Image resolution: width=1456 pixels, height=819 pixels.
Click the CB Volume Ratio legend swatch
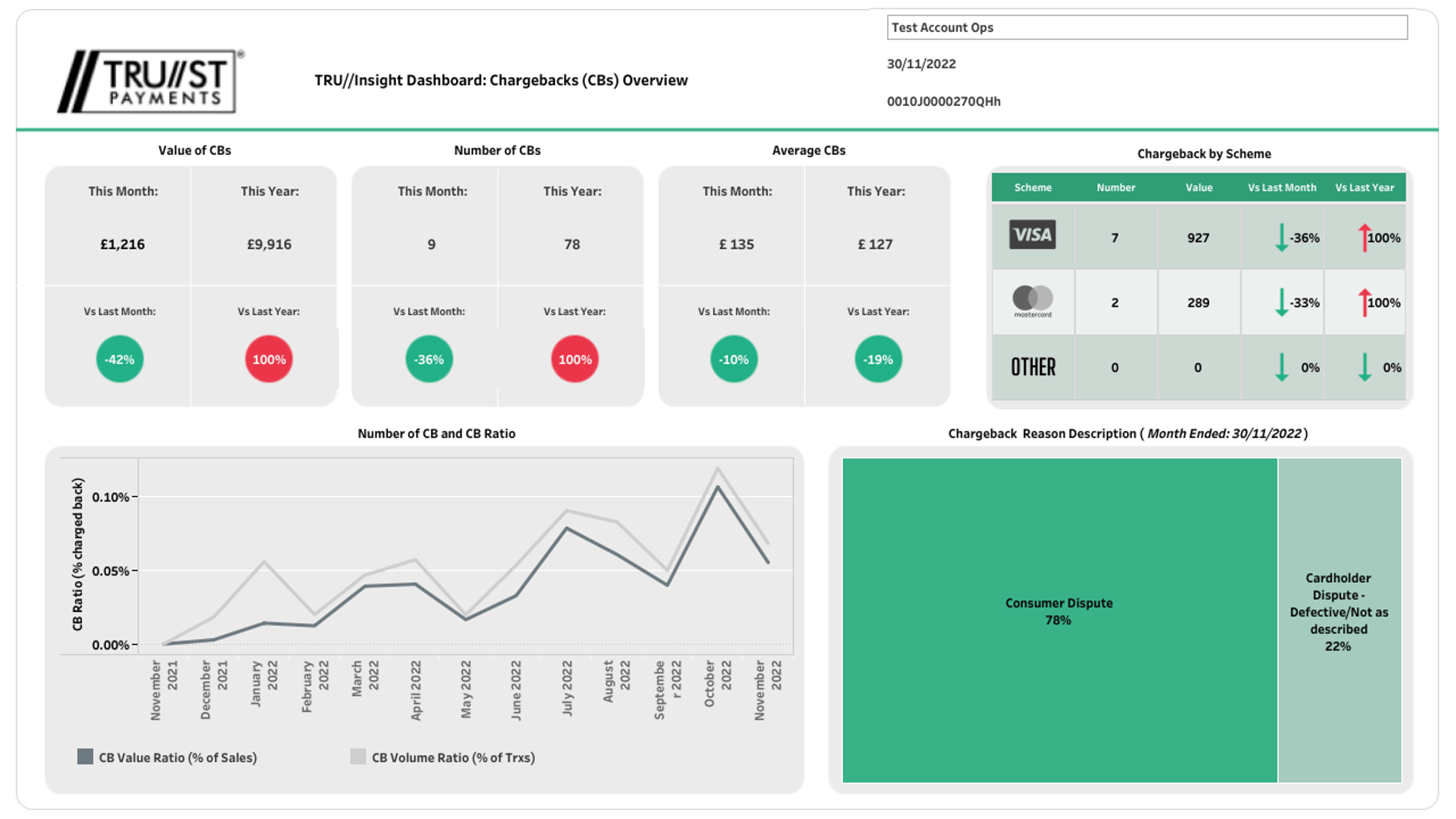(x=358, y=757)
